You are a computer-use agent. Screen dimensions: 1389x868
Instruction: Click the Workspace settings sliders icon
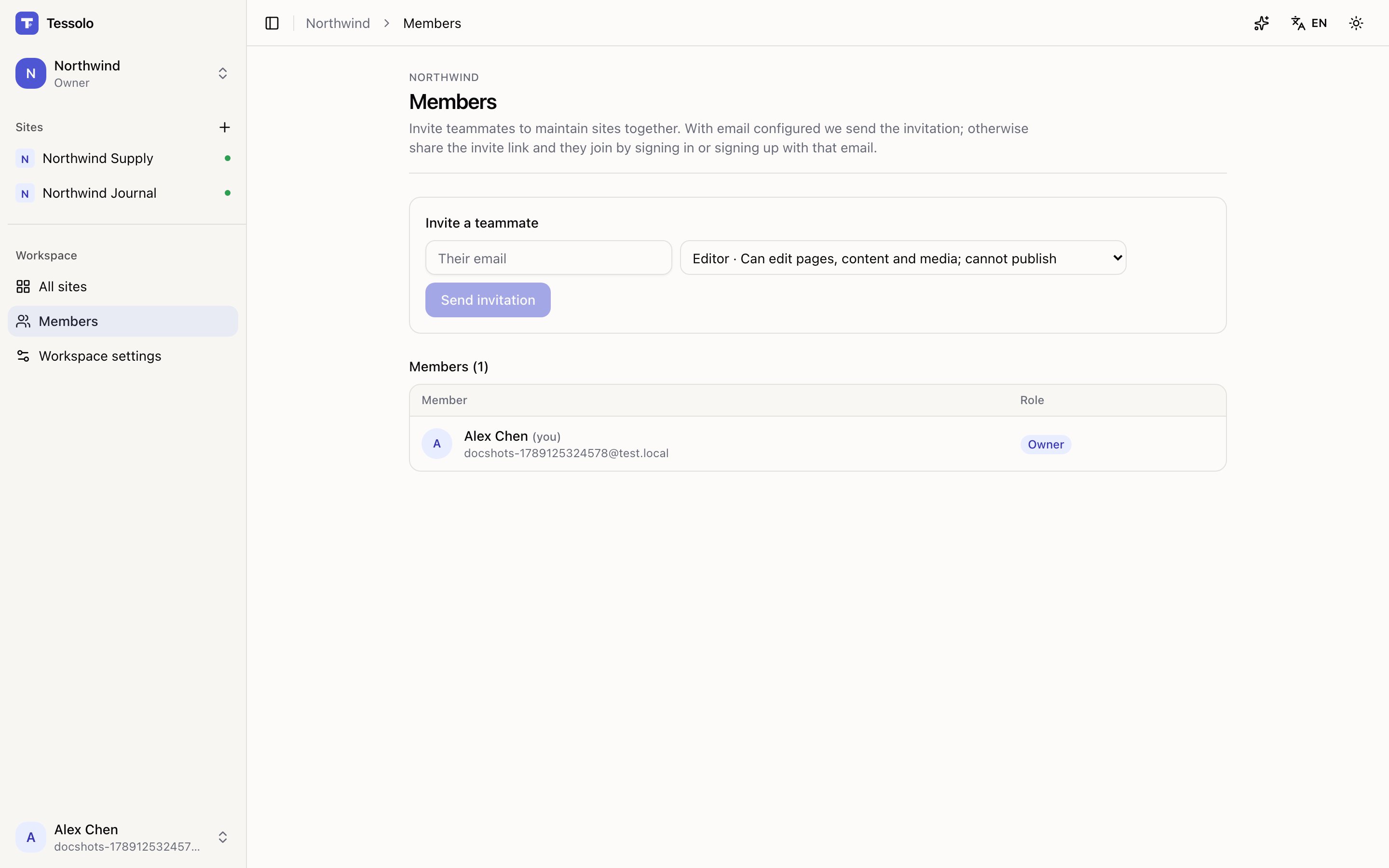pos(23,356)
